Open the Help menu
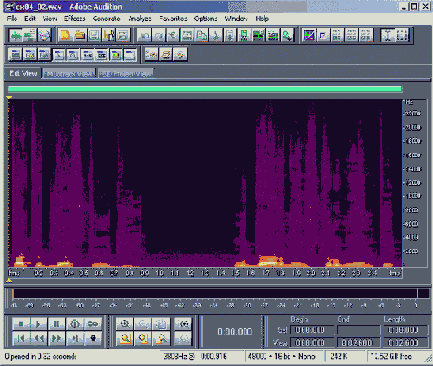Viewport: 433px width, 366px height. click(x=262, y=19)
